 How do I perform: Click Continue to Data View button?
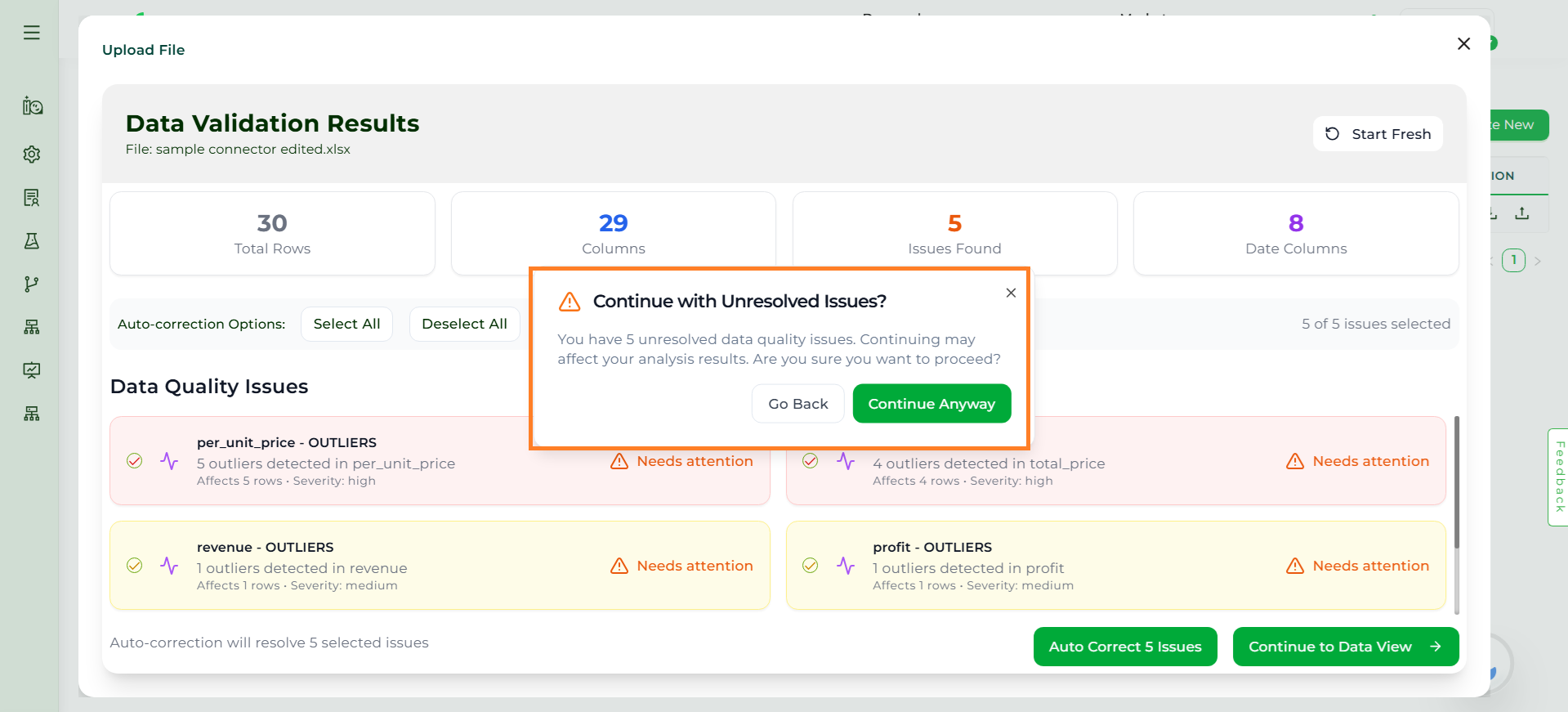pos(1345,647)
